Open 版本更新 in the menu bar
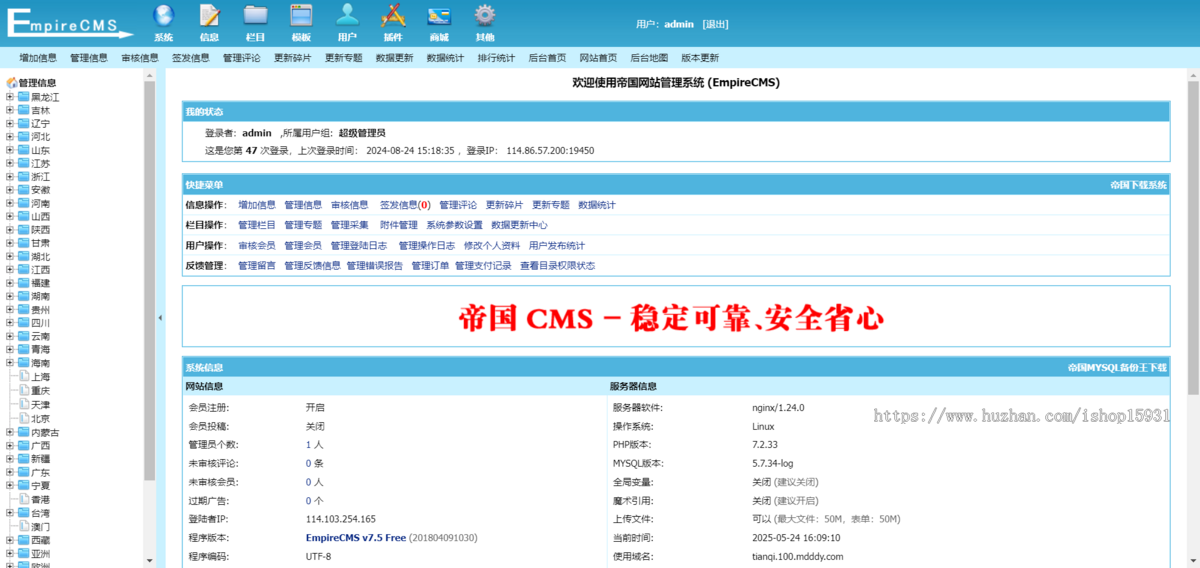 [700, 58]
